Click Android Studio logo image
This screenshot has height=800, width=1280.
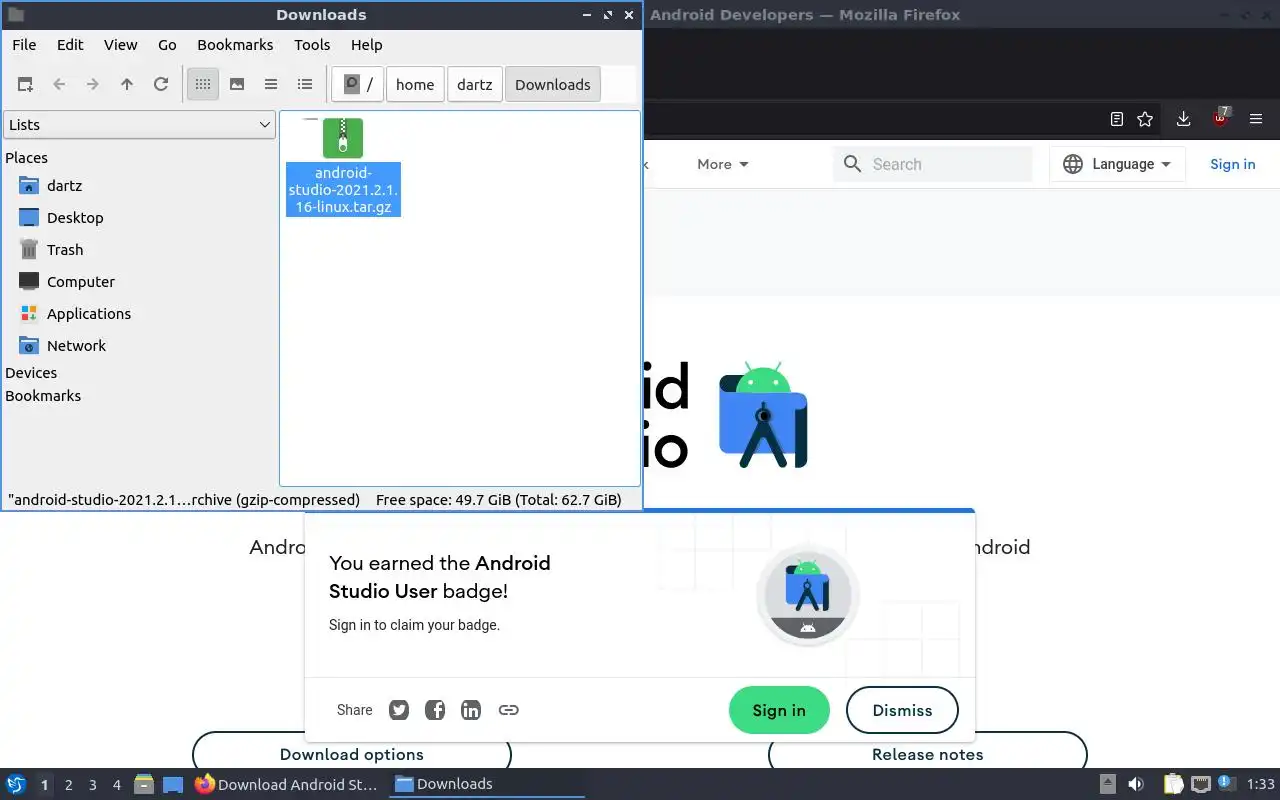[763, 416]
